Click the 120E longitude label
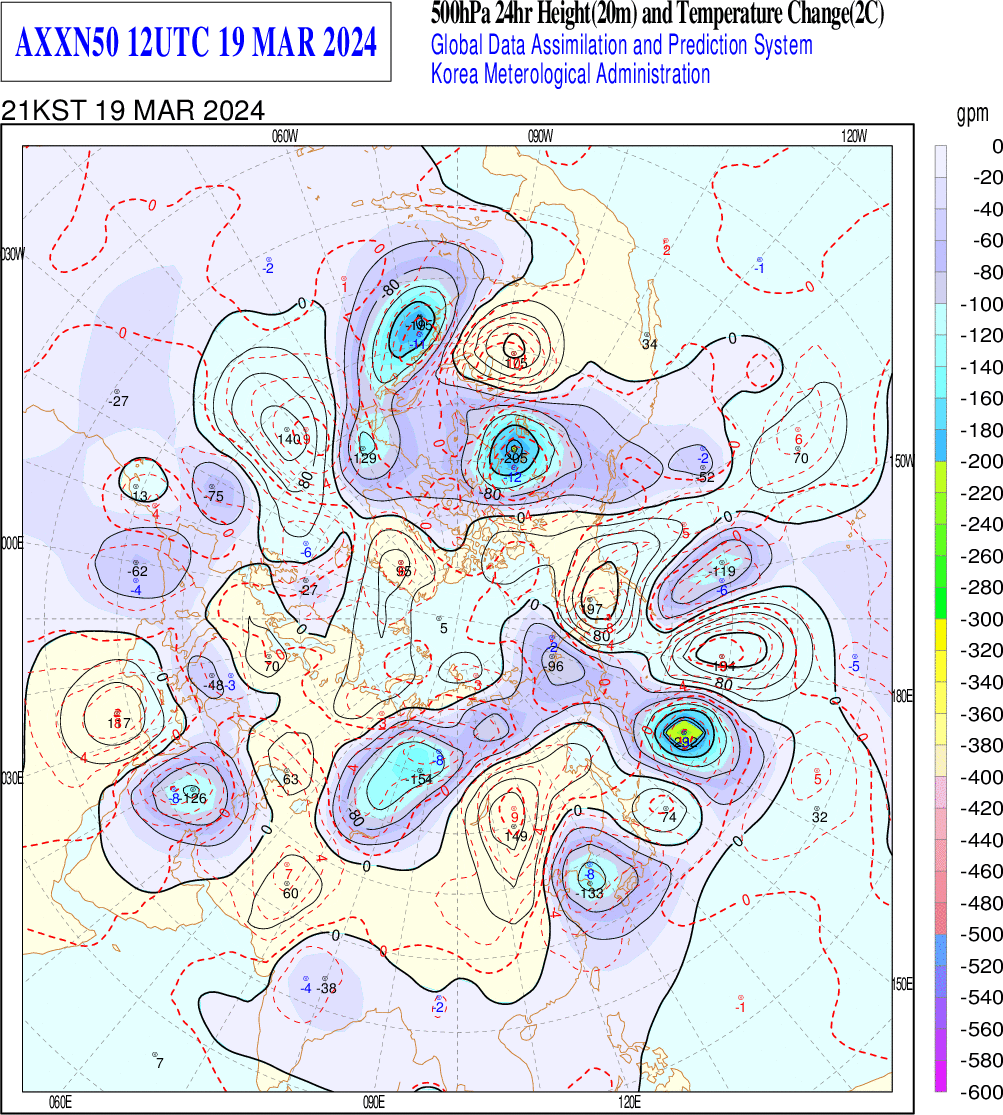The height and width of the screenshot is (1115, 1003). [x=629, y=1102]
